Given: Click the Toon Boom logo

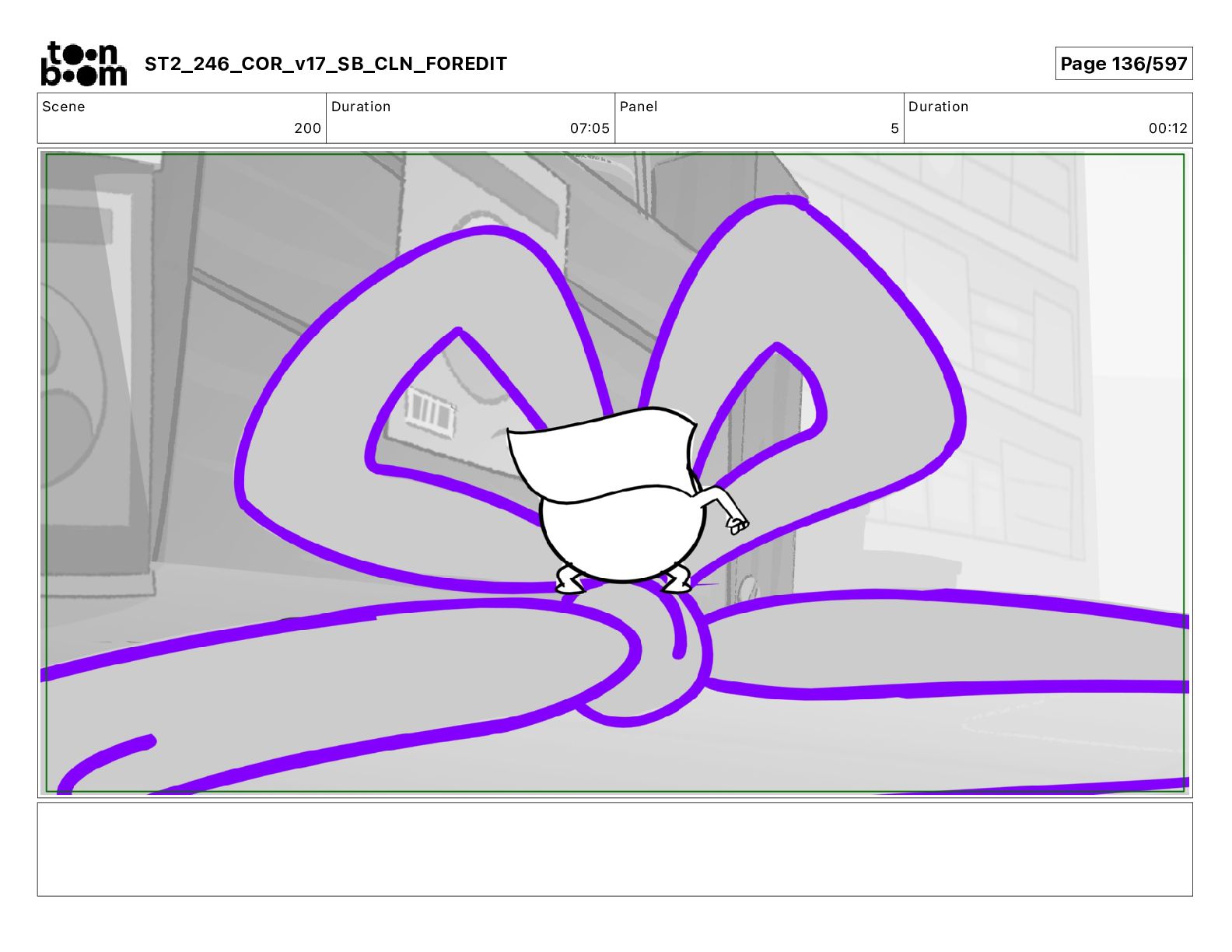Looking at the screenshot, I should [x=83, y=64].
